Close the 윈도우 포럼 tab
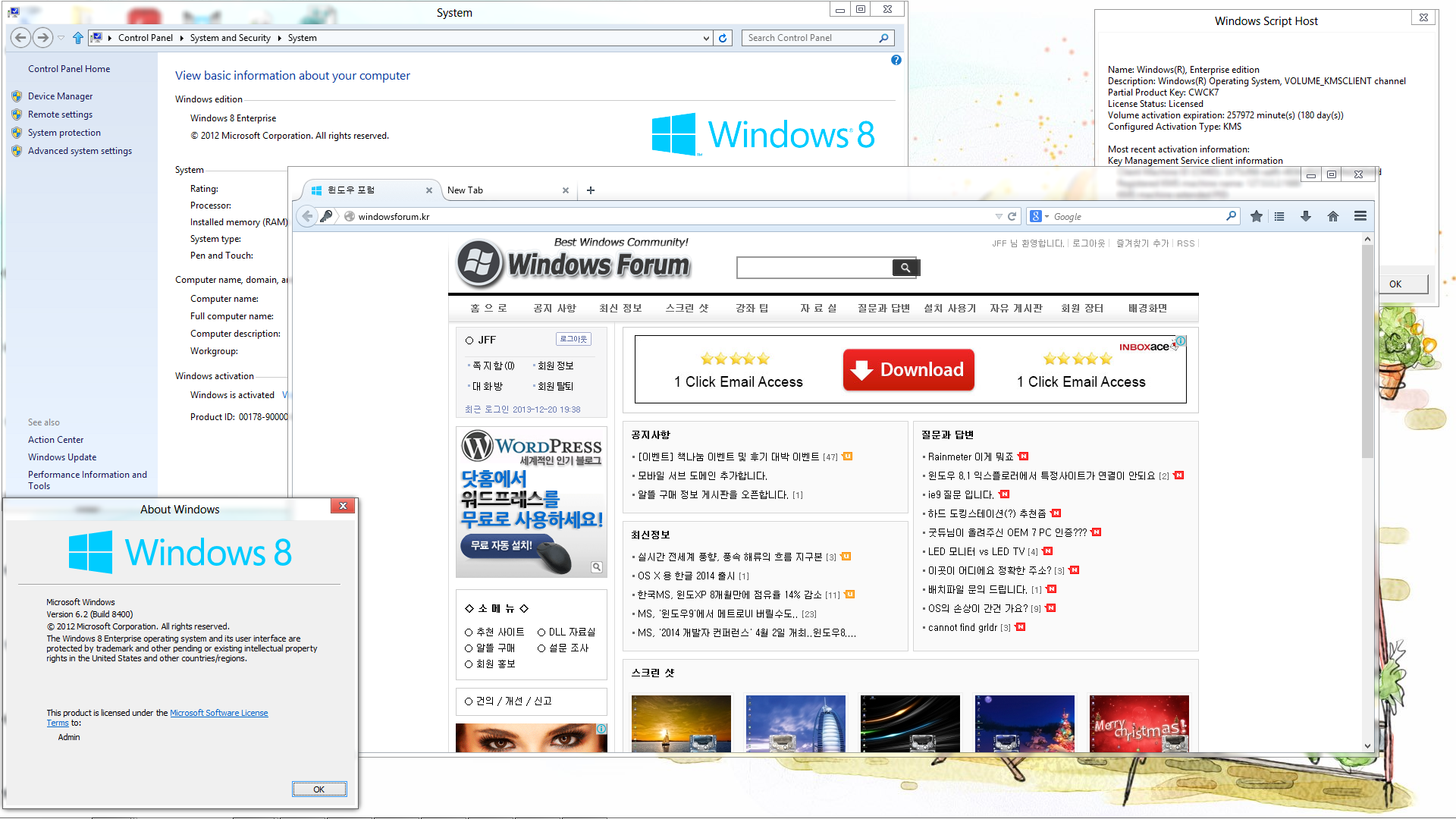The height and width of the screenshot is (819, 1456). [x=429, y=190]
